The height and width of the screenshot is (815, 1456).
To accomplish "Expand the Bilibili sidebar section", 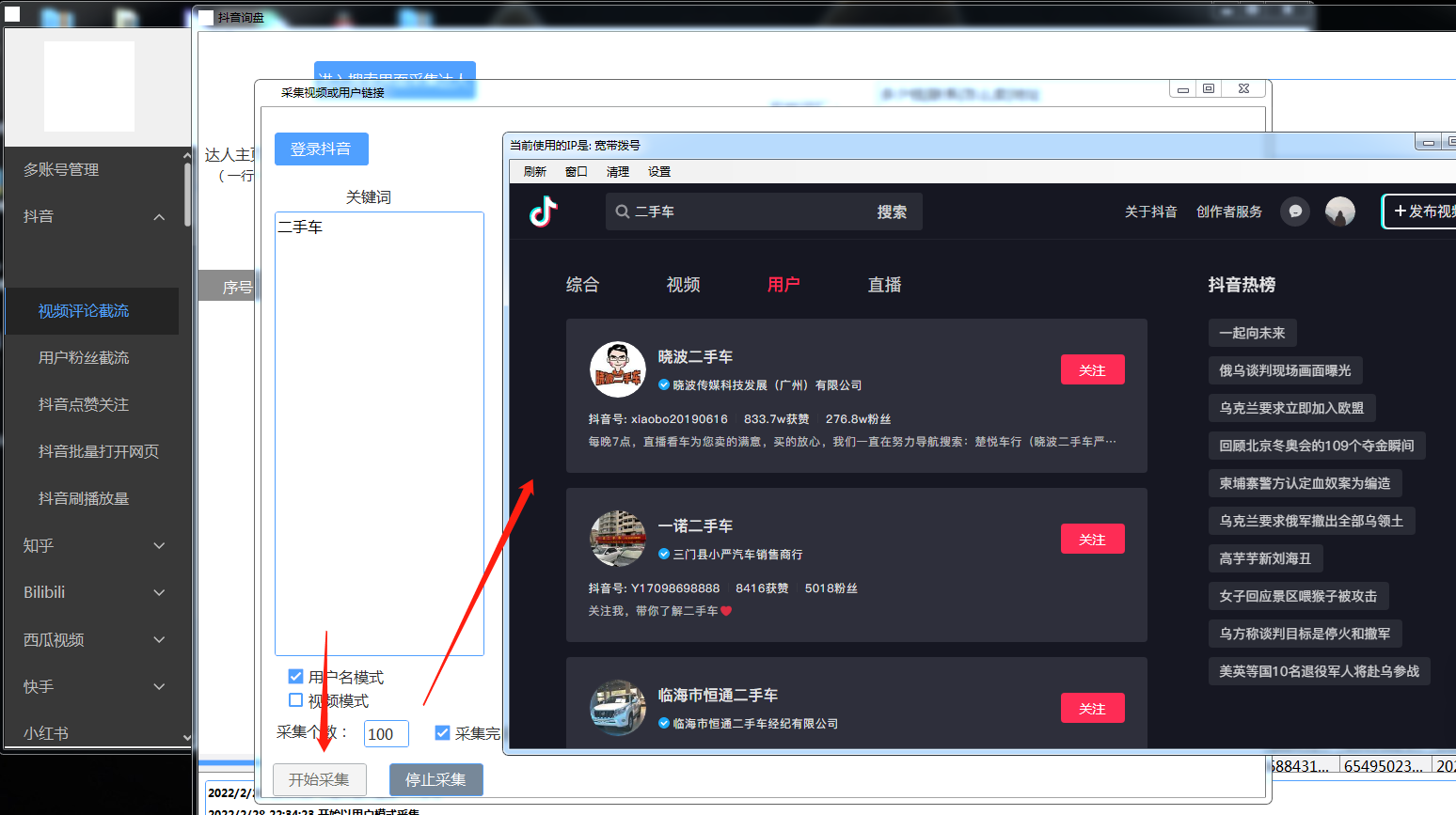I will point(159,592).
